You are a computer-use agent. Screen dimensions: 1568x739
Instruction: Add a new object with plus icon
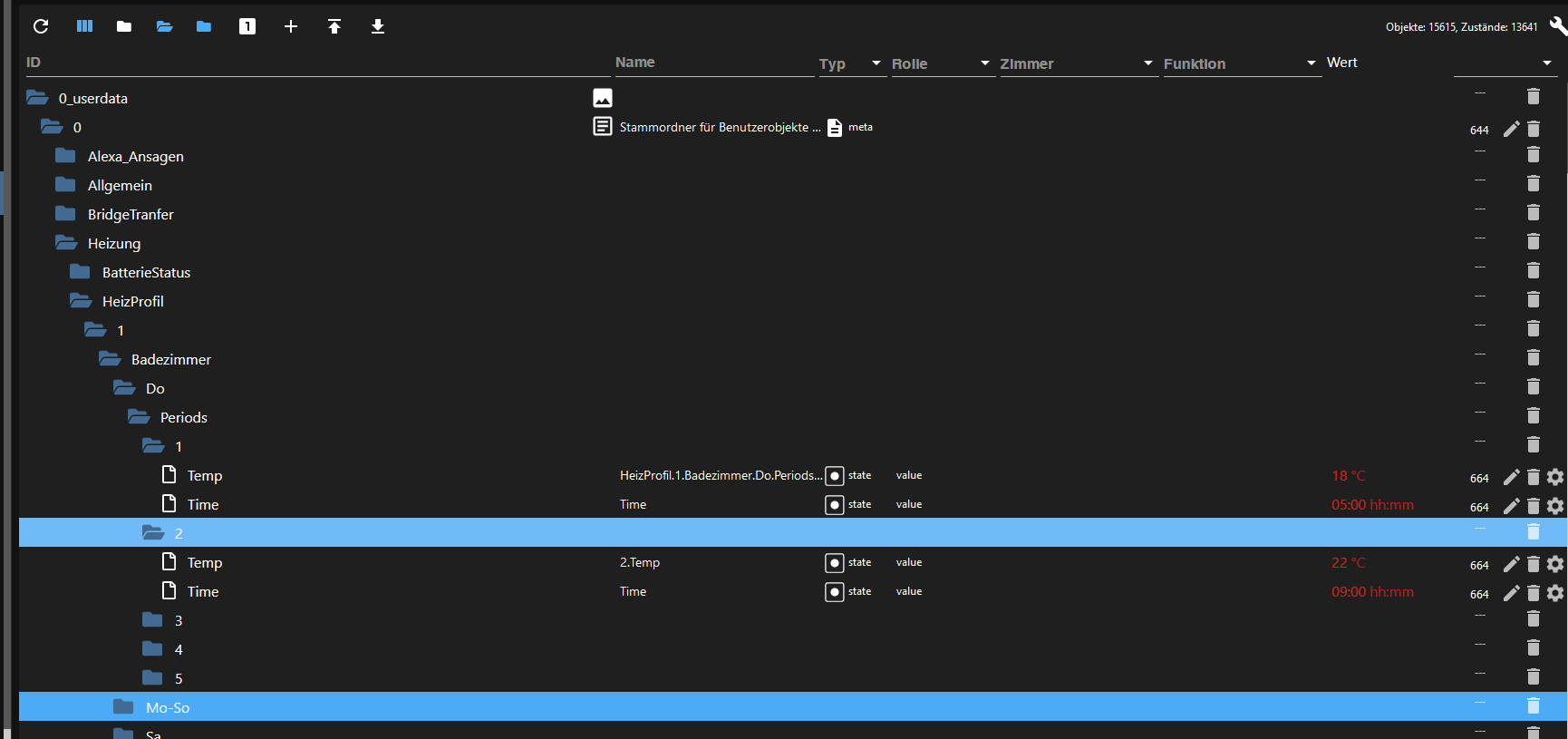pos(291,26)
